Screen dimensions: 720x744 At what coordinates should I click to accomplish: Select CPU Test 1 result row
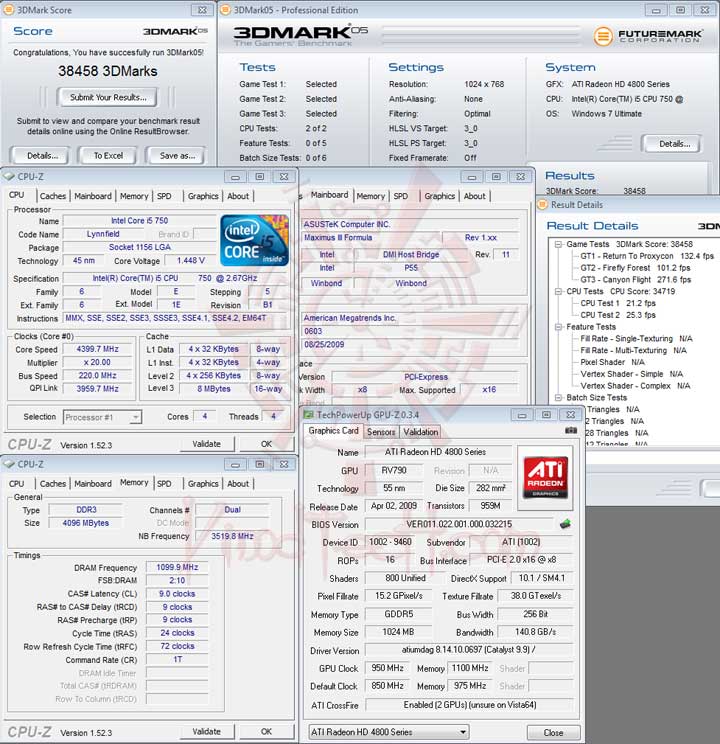(x=618, y=303)
